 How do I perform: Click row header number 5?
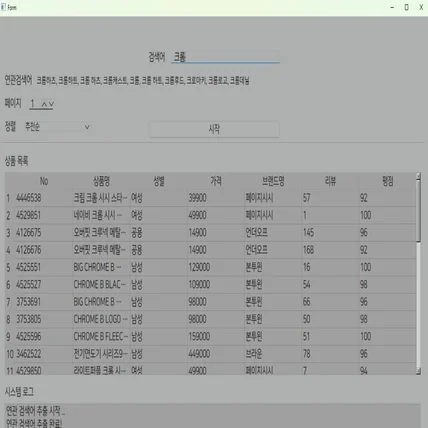10,267
